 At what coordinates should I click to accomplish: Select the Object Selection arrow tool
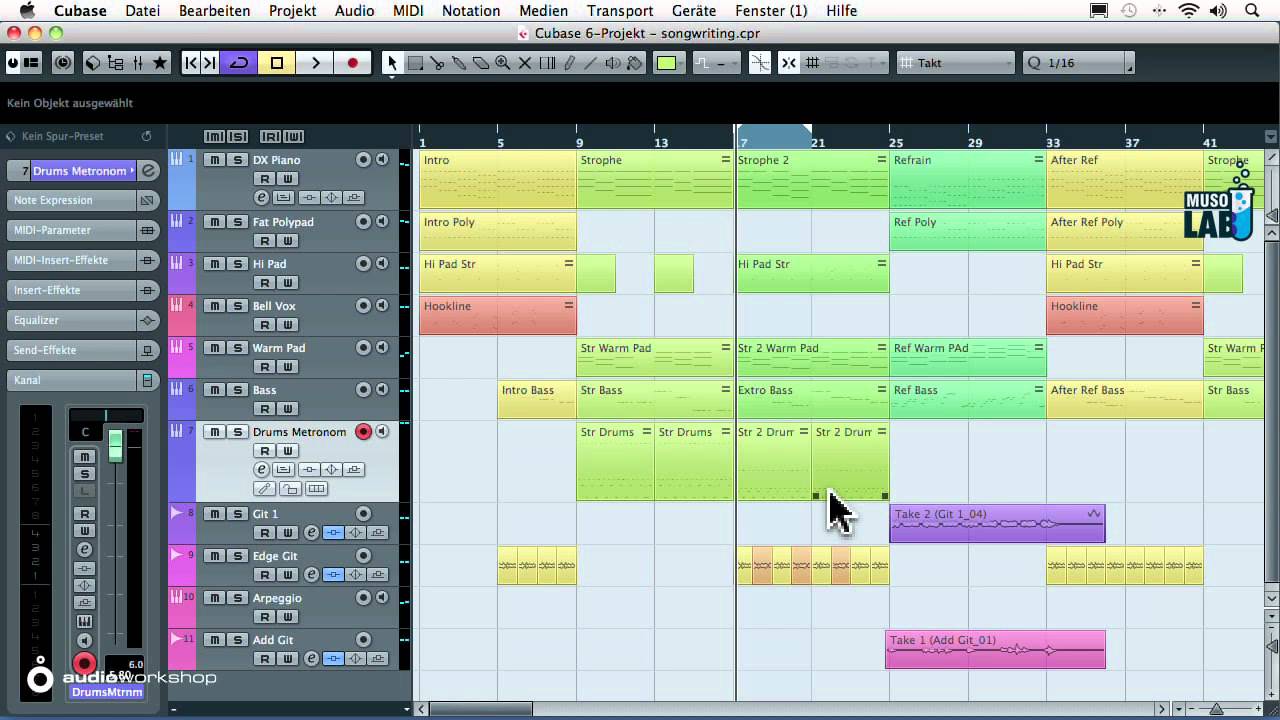point(392,63)
